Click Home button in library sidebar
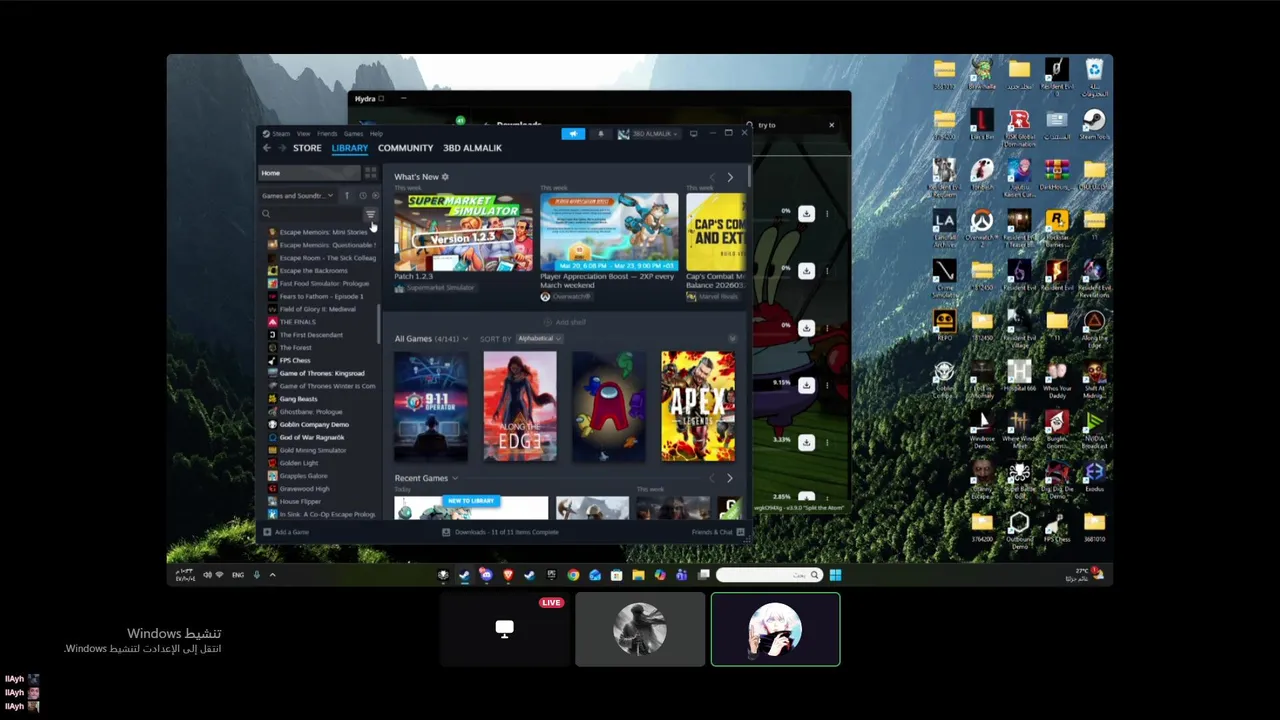The width and height of the screenshot is (1280, 720). pyautogui.click(x=309, y=173)
